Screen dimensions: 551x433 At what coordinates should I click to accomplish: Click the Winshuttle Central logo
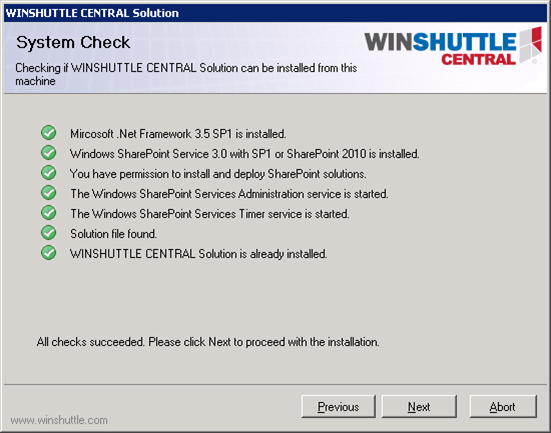point(453,47)
